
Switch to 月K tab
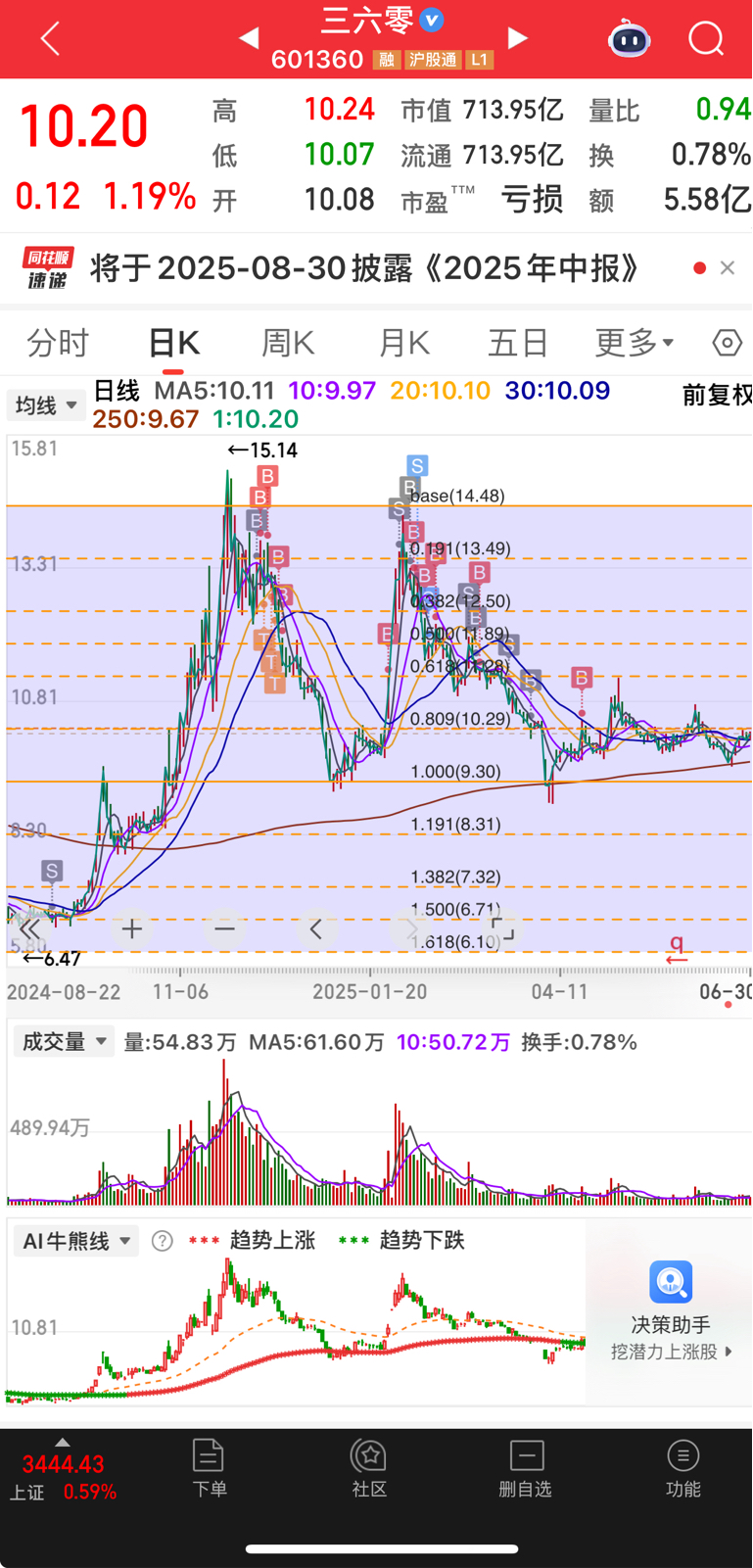(403, 343)
